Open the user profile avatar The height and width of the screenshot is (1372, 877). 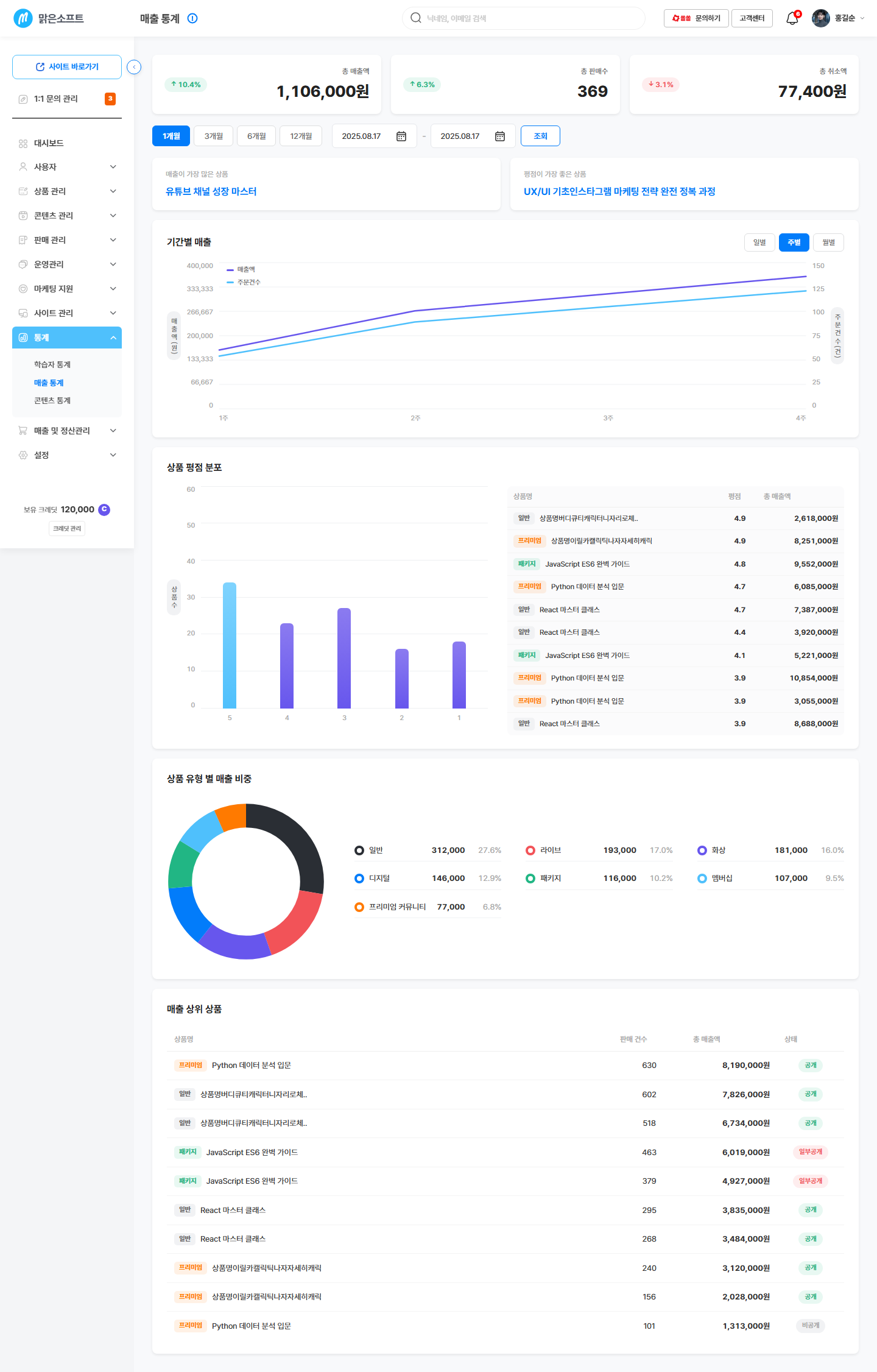[x=821, y=18]
